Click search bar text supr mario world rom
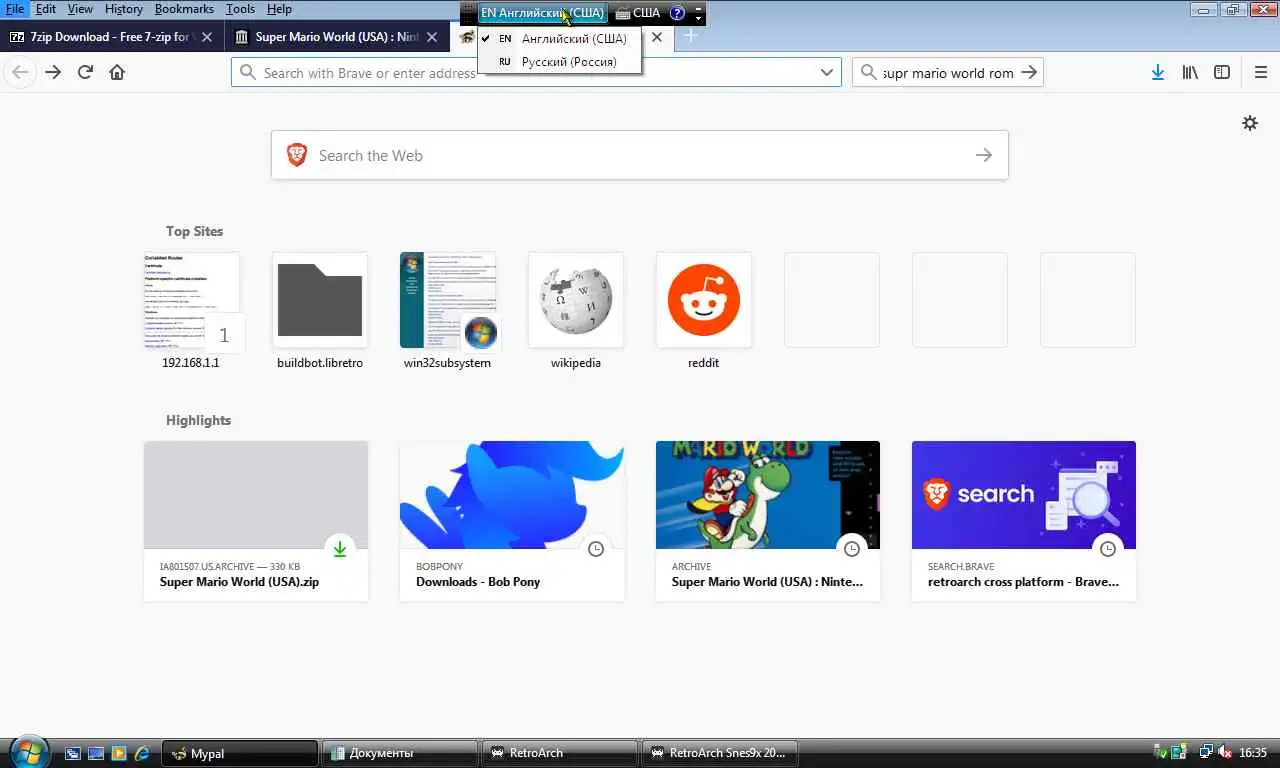1280x768 pixels. coord(948,73)
